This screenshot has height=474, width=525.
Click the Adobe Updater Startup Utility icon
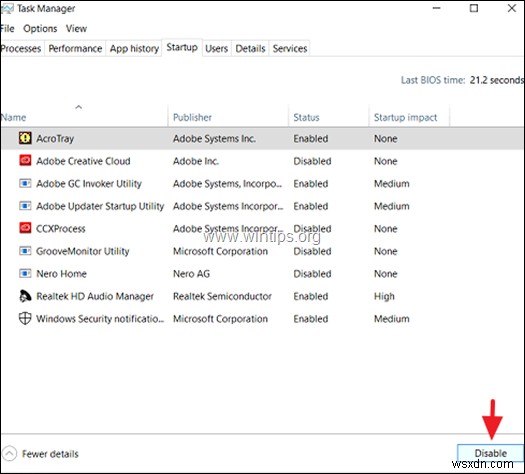(25, 206)
